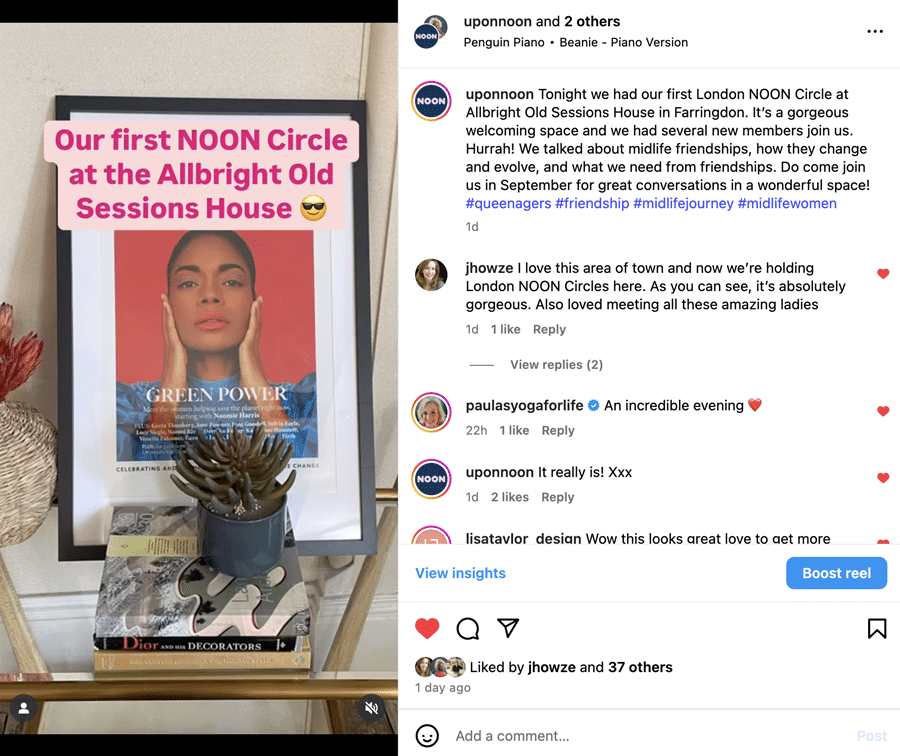Unlike jhowze's comment heart

883,274
